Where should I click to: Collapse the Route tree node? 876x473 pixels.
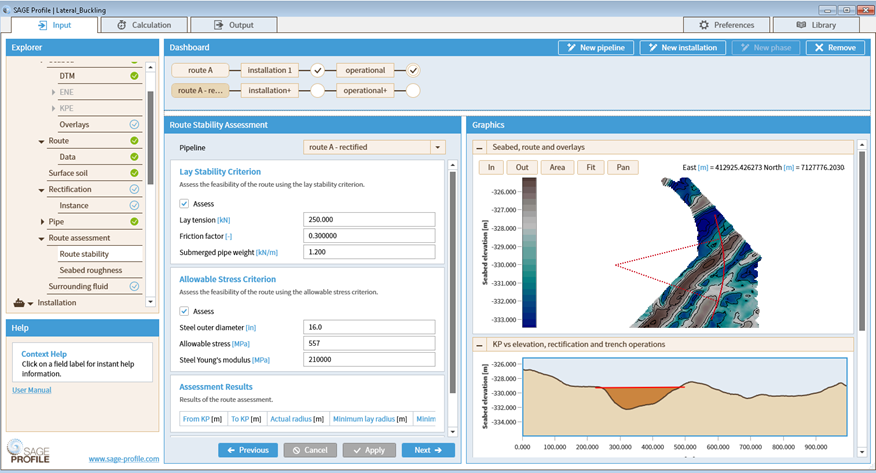(41, 141)
